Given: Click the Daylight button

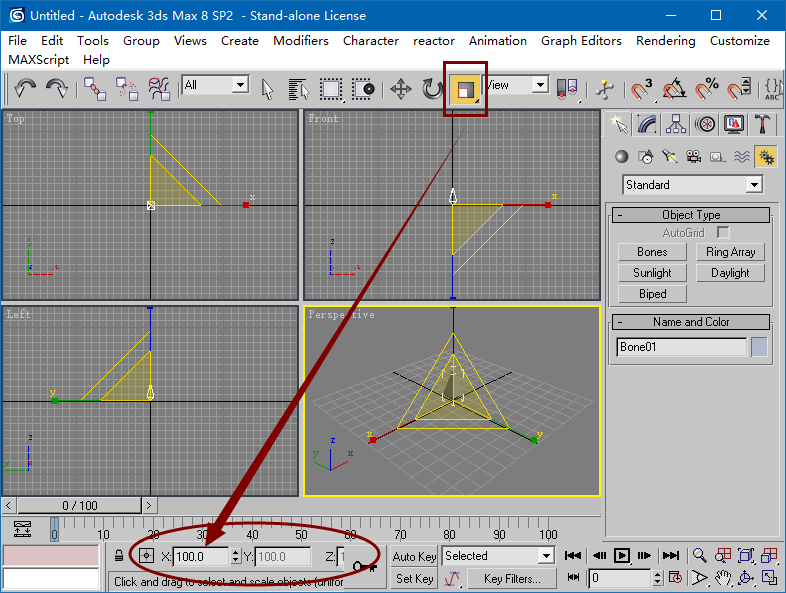Looking at the screenshot, I should 730,273.
